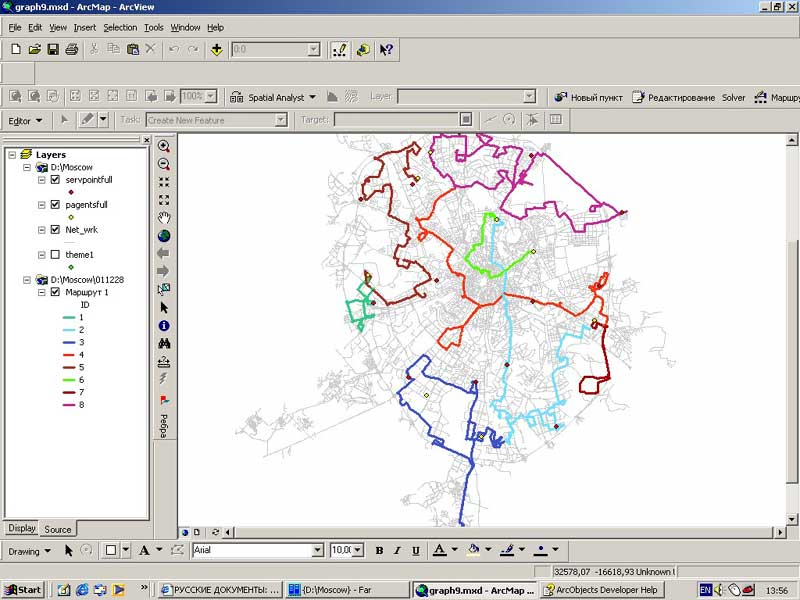Enable the theme1 layer checkbox
Viewport: 800px width, 600px height.
(x=55, y=255)
